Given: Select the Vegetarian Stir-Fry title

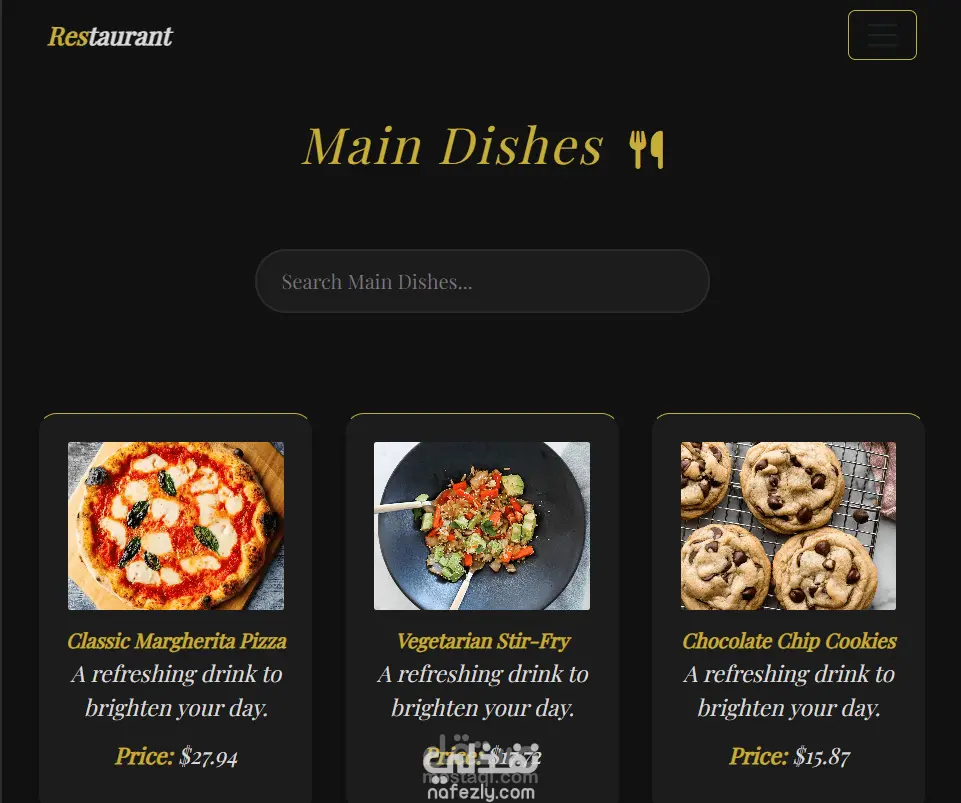Looking at the screenshot, I should (x=483, y=641).
